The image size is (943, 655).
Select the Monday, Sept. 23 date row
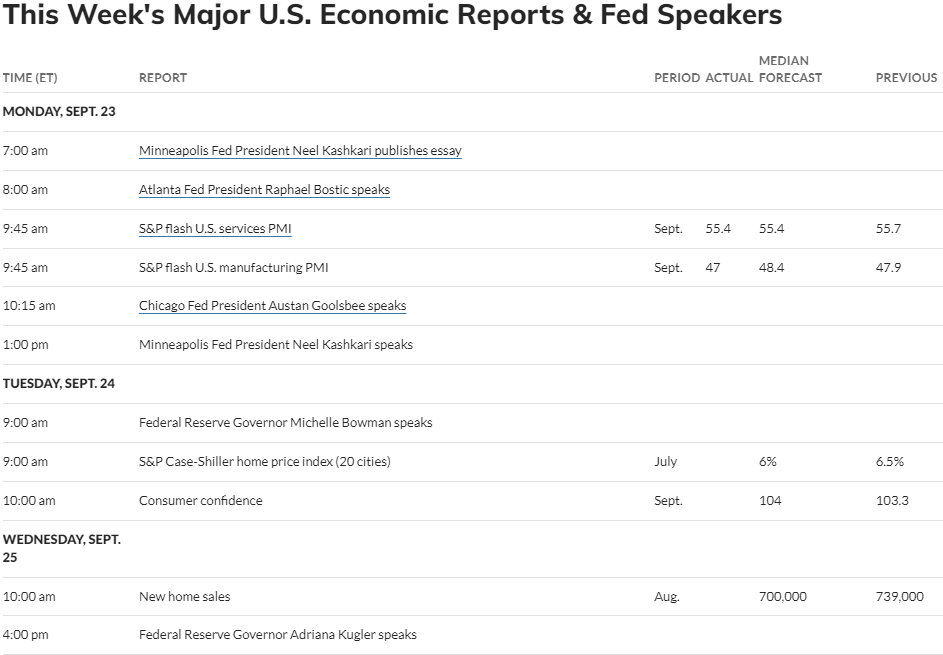[x=472, y=112]
